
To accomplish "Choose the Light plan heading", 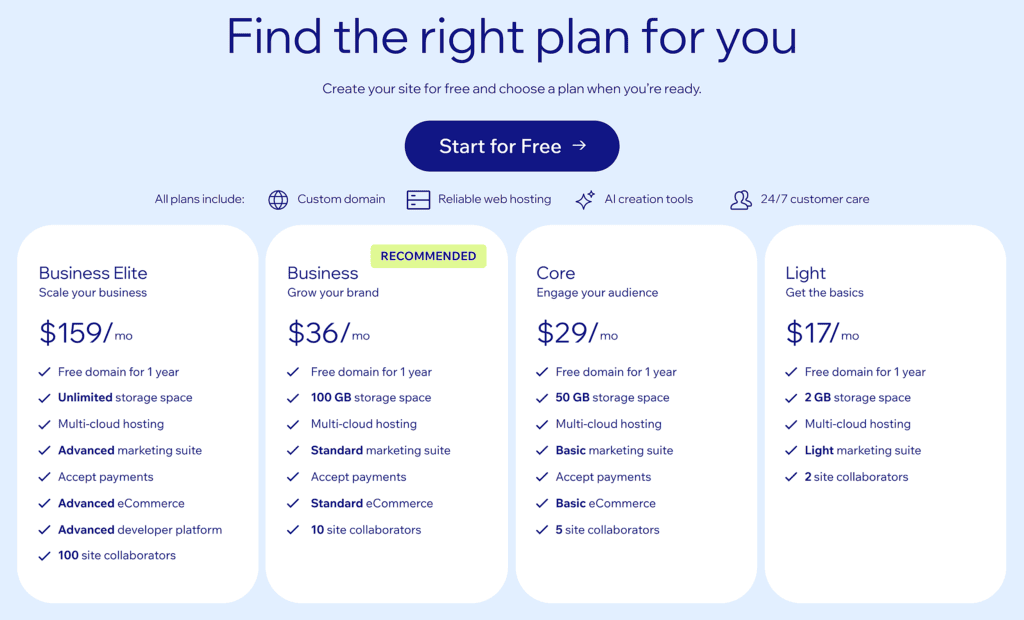I will click(806, 273).
